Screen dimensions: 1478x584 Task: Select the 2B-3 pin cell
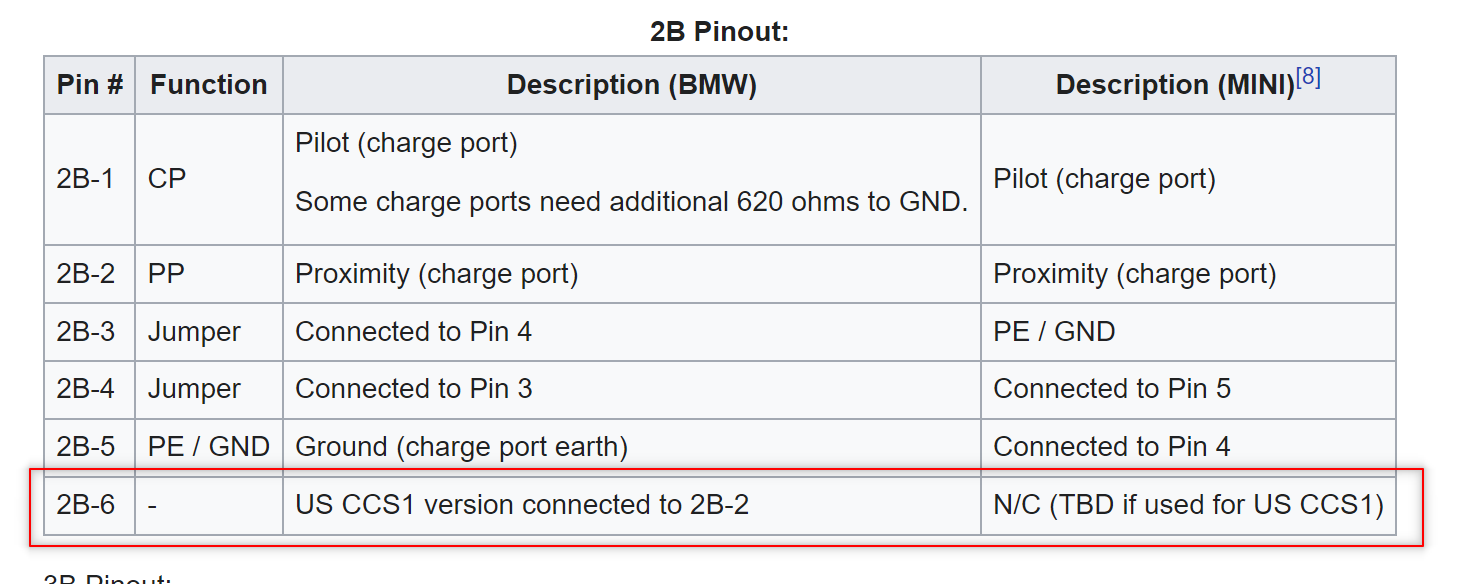tap(86, 332)
